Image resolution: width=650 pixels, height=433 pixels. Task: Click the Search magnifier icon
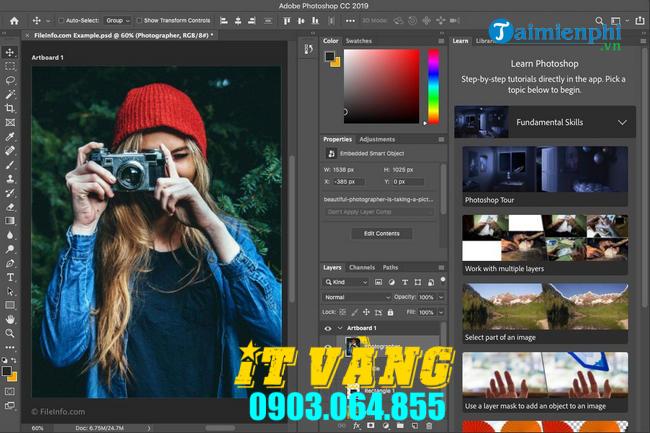(599, 21)
